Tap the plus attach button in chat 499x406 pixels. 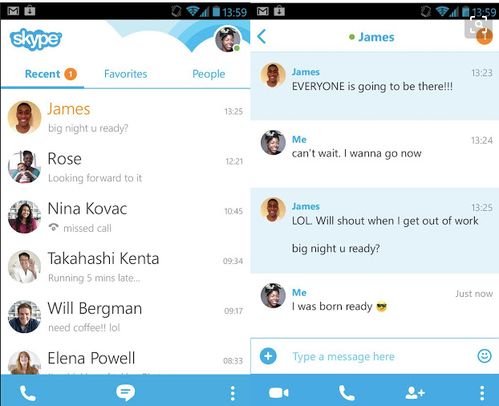(268, 356)
